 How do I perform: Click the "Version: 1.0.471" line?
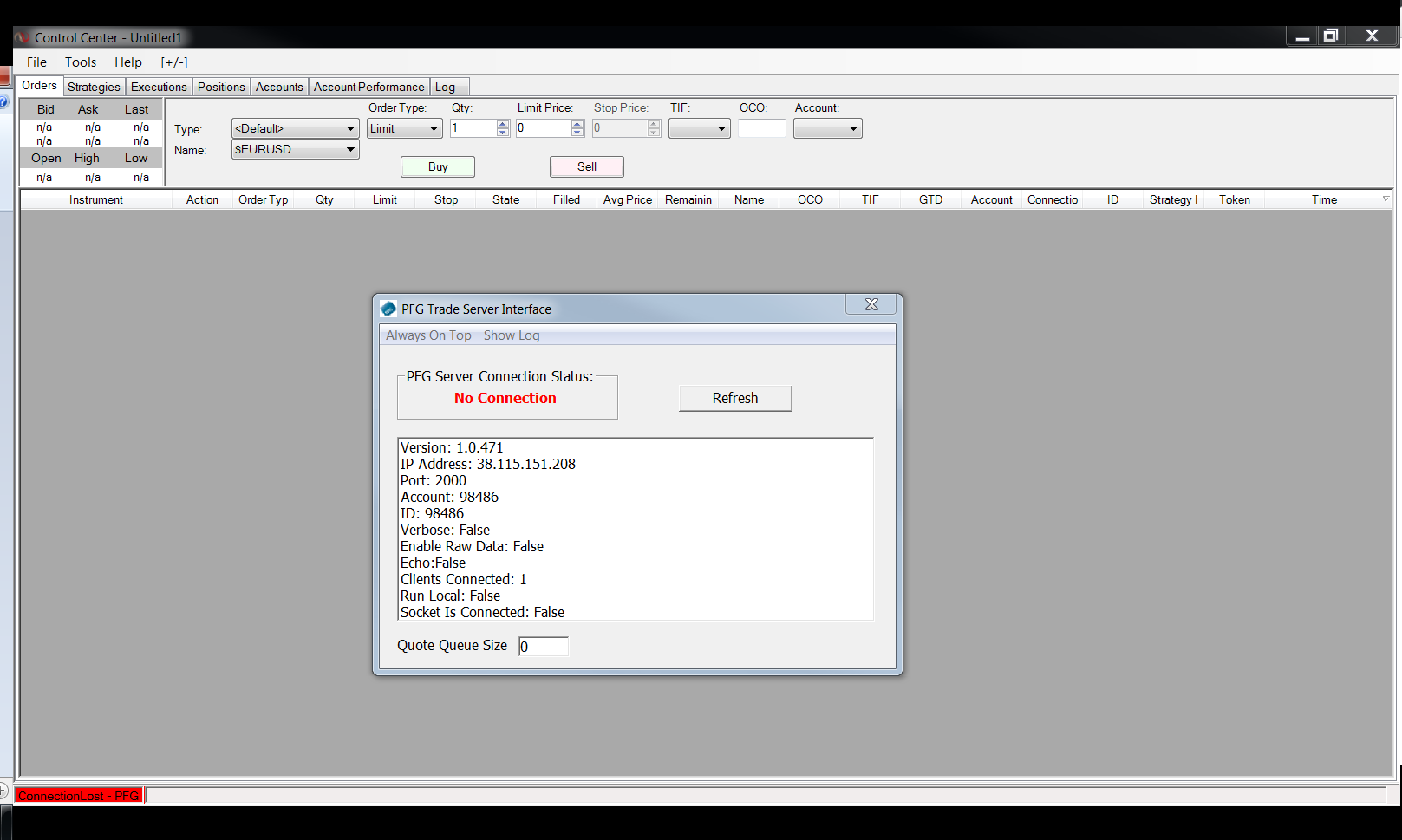452,447
